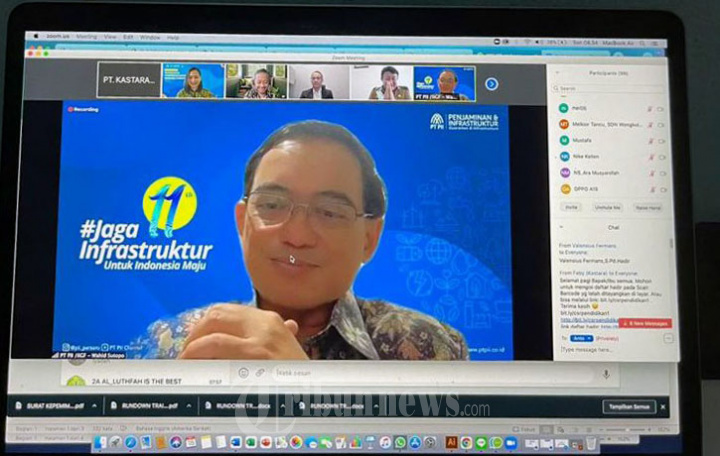
Task: Click the Type message here field
Action: [611, 350]
